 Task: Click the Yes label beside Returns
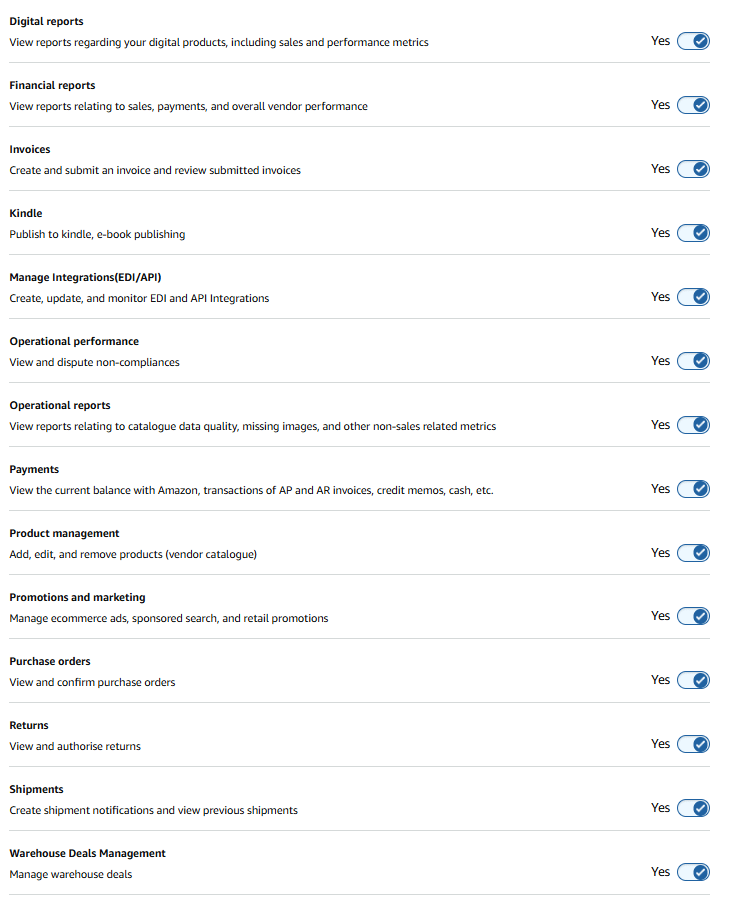[x=660, y=744]
